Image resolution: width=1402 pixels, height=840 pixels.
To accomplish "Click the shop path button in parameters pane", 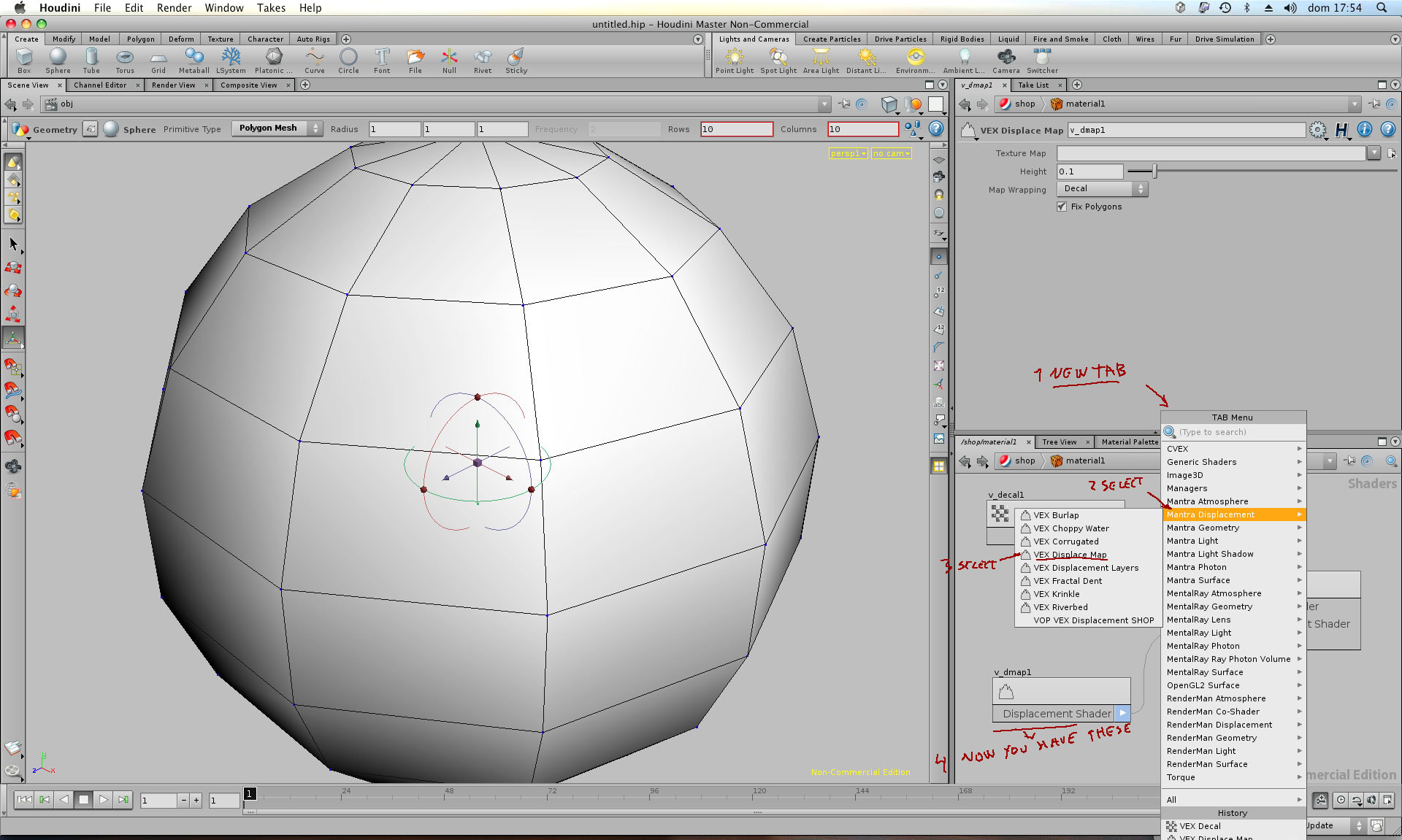I will click(x=1018, y=104).
